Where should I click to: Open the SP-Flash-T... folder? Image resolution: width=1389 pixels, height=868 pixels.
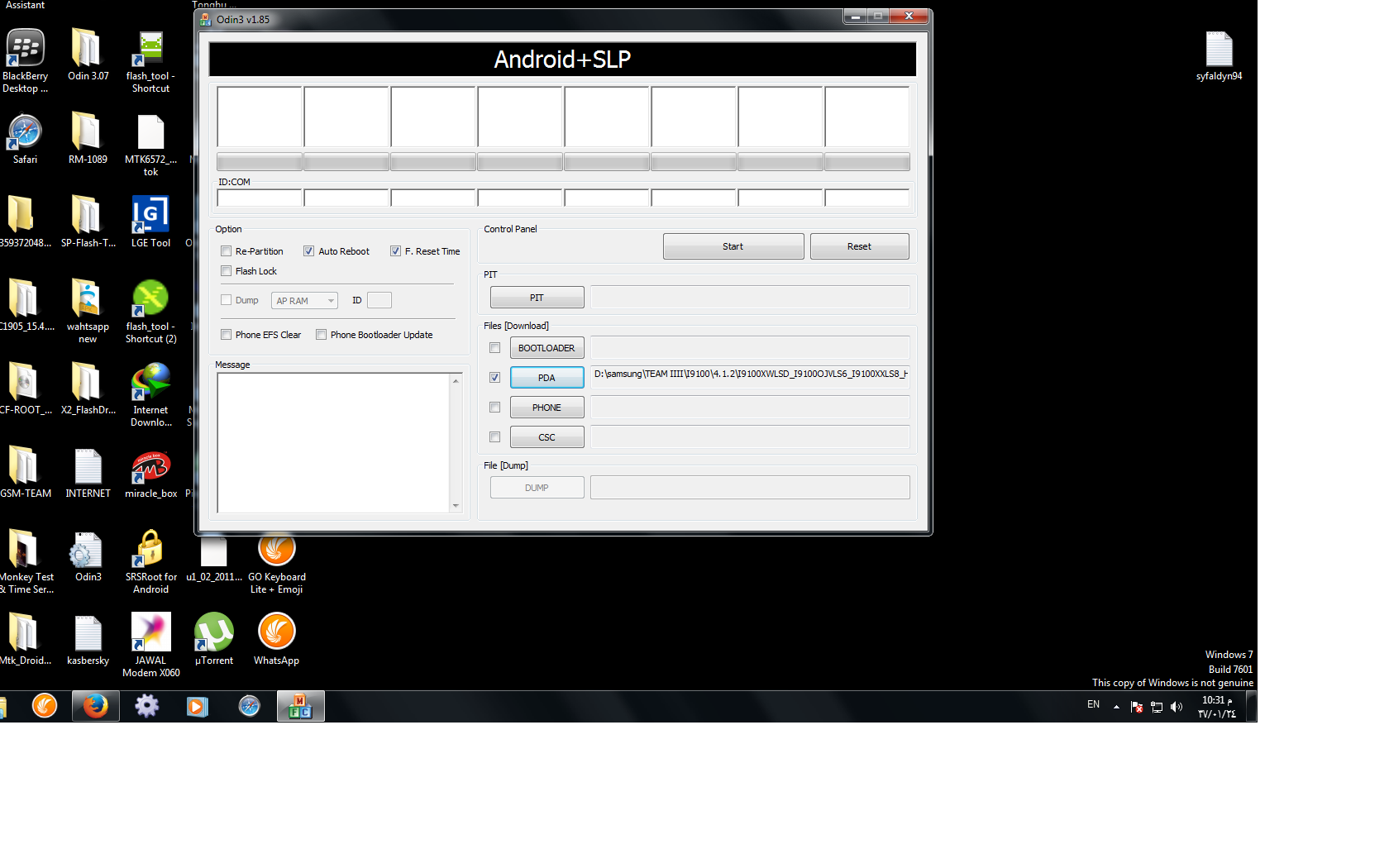coord(88,222)
